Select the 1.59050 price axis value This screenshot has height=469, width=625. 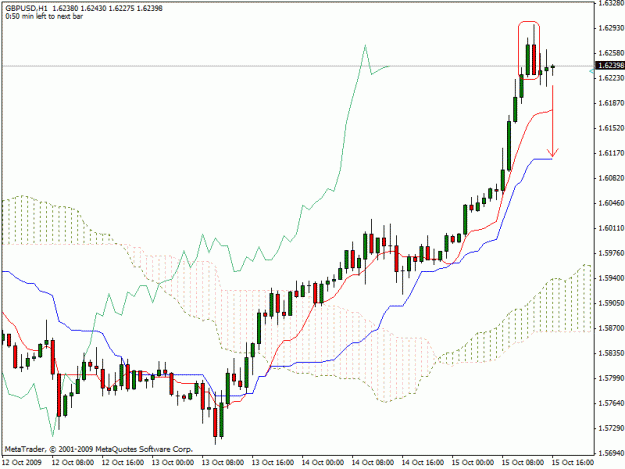pyautogui.click(x=611, y=303)
